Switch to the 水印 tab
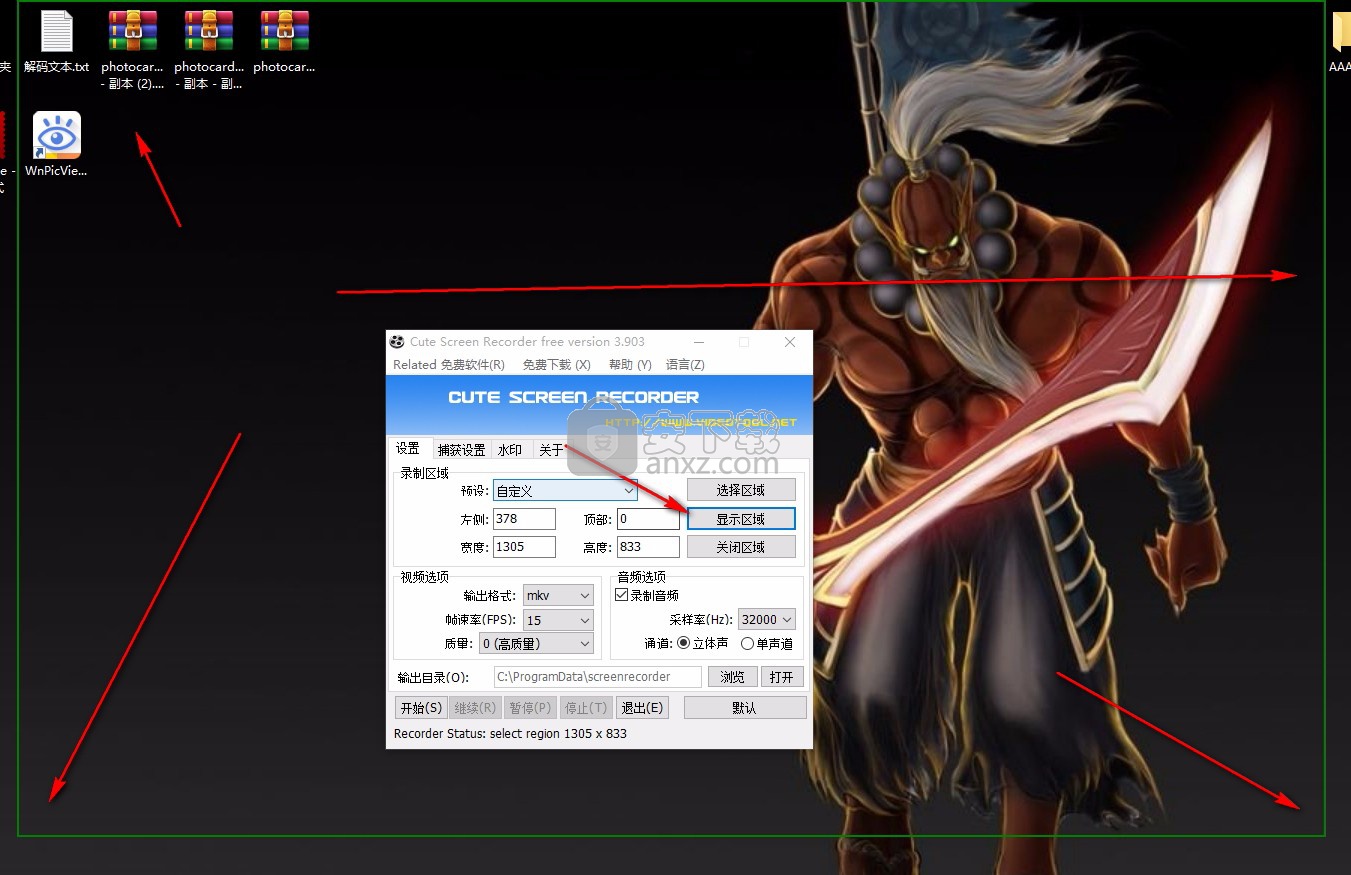Screen dimensions: 1351x875 [510, 450]
